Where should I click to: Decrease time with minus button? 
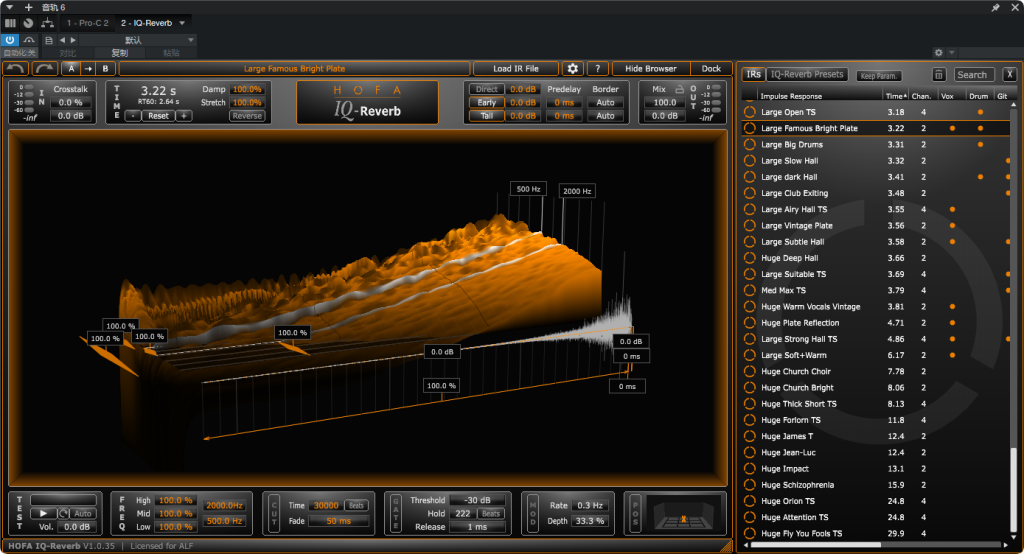coord(133,116)
